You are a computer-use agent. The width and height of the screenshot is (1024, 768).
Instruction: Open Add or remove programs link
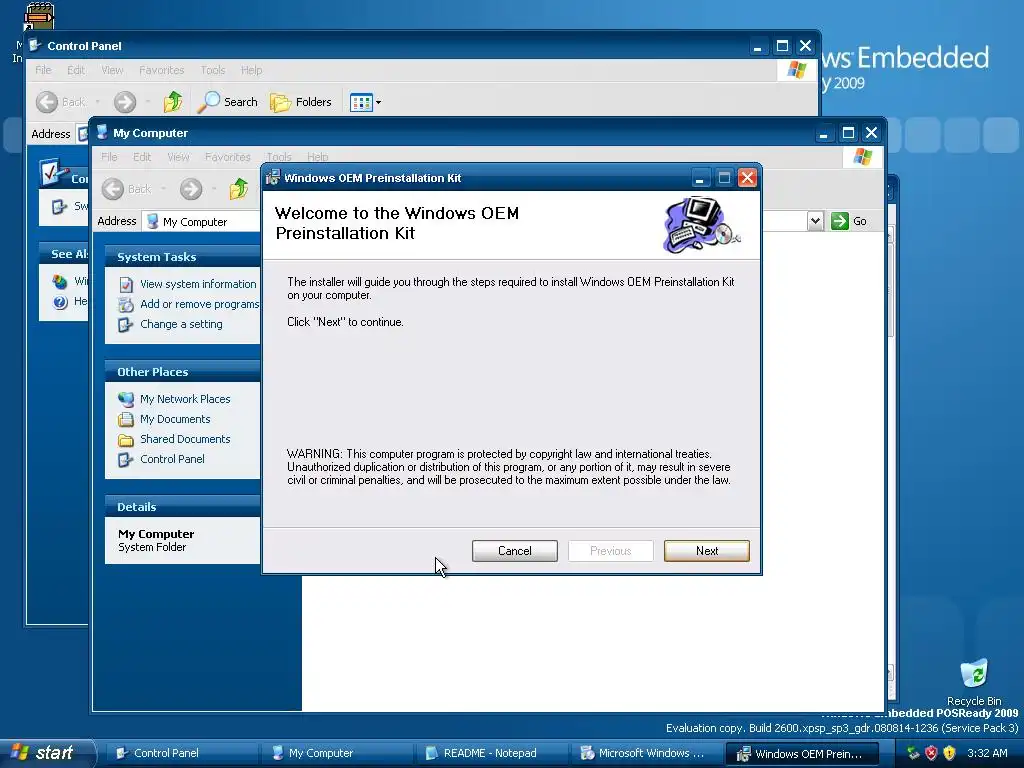click(x=199, y=304)
